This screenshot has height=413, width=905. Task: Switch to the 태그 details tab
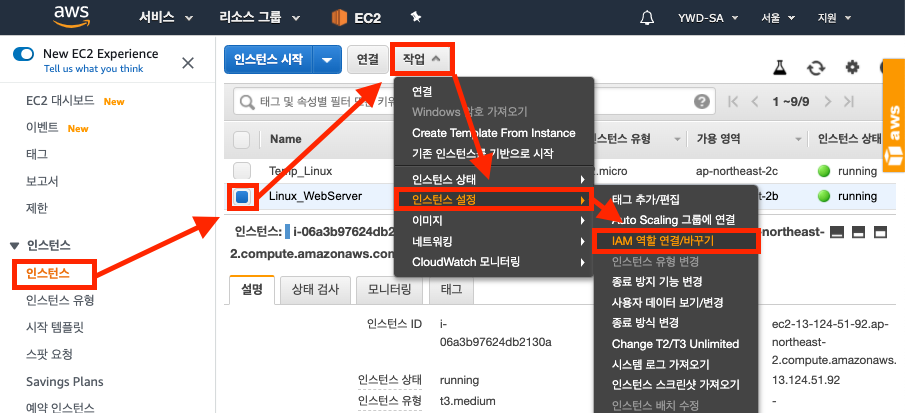451,290
